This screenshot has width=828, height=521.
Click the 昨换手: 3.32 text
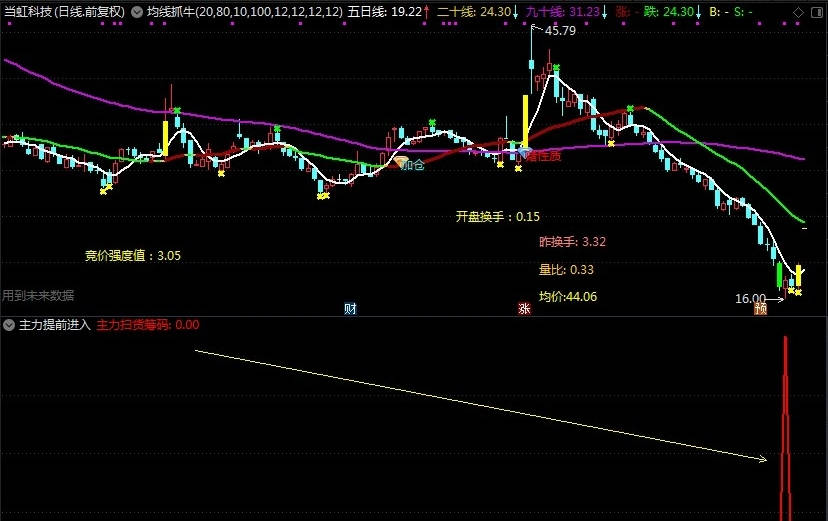click(572, 242)
